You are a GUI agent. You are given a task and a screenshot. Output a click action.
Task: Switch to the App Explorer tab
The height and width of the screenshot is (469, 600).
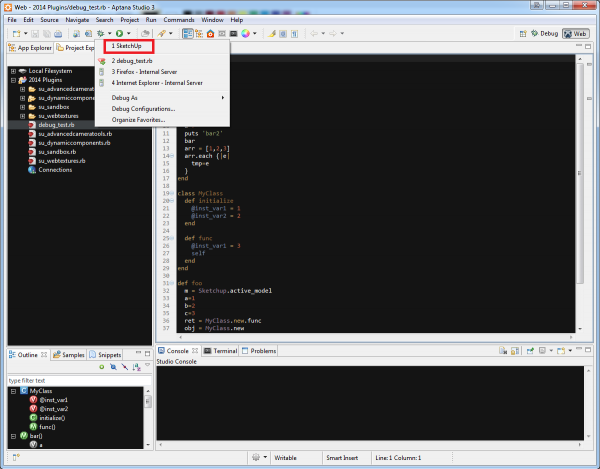pos(30,47)
